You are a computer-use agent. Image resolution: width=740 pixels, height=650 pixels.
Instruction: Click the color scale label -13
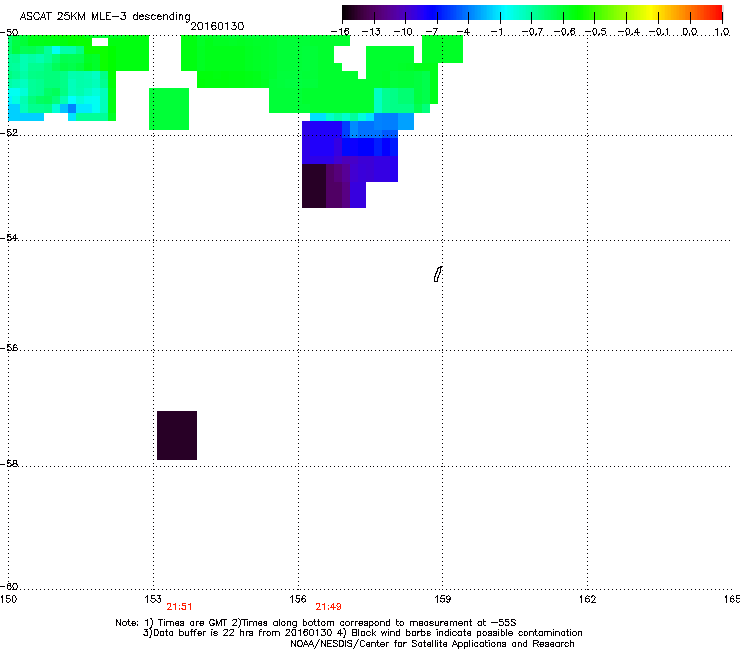(x=371, y=32)
